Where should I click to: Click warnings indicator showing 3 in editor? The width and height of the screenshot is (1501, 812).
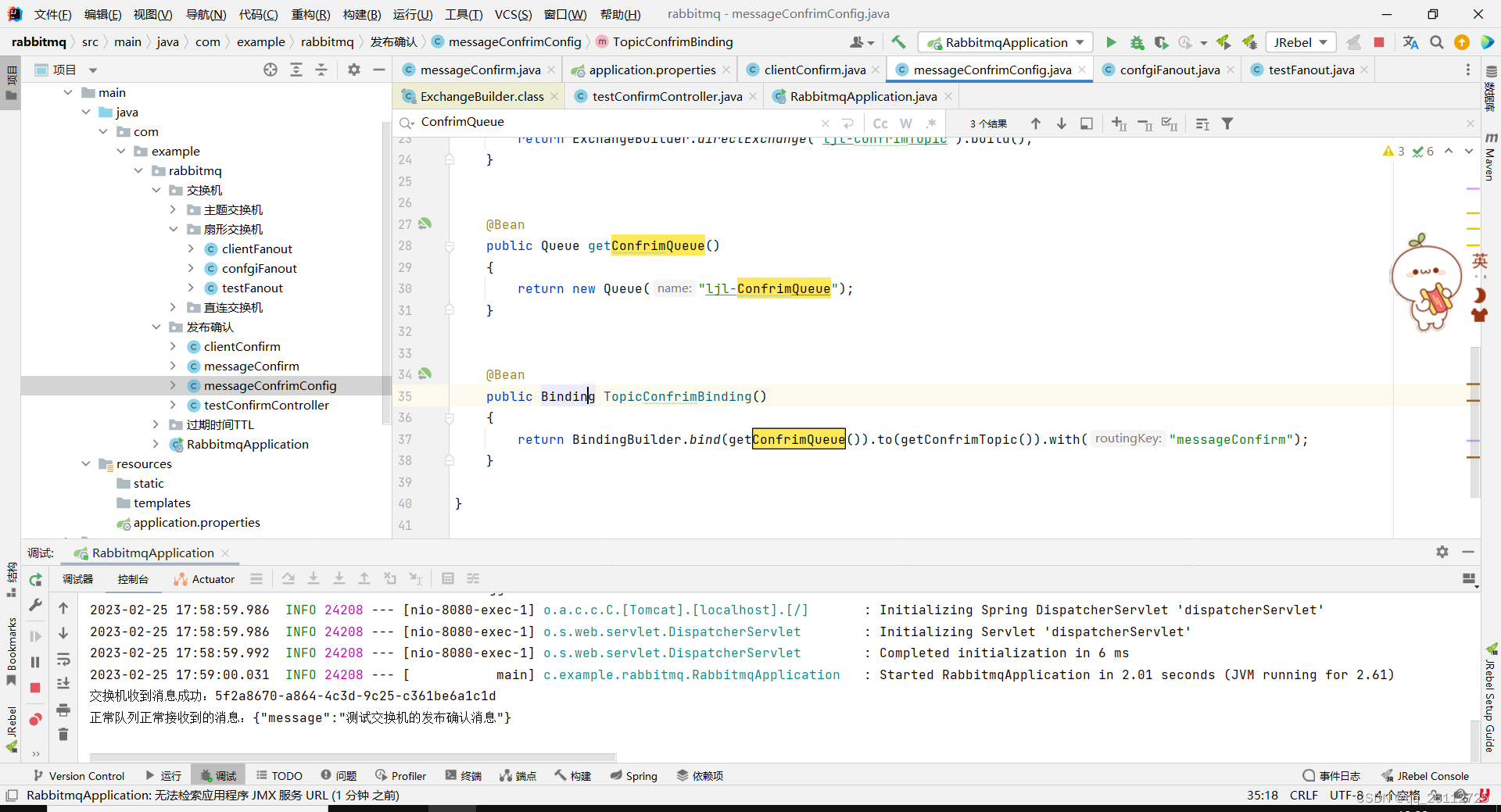pyautogui.click(x=1394, y=152)
